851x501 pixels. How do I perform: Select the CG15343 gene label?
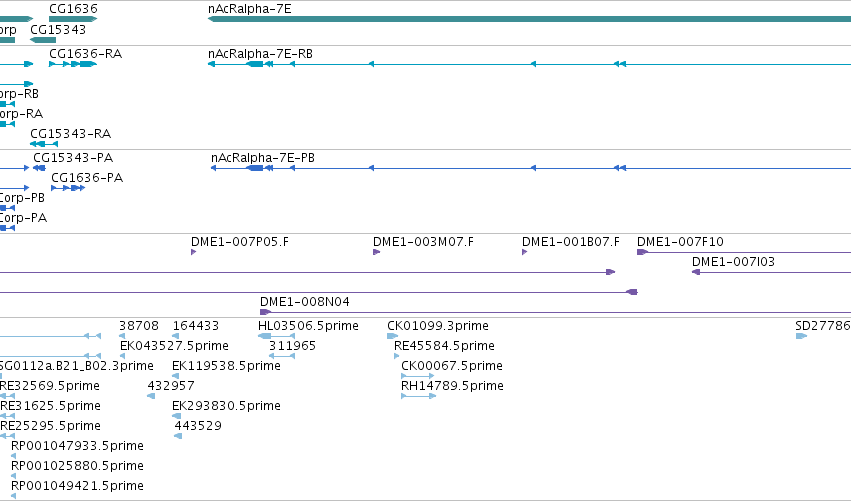58,29
